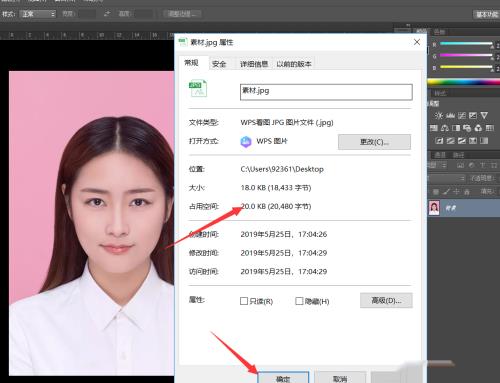Screen dimensions: 500x383
Task: Open the 样式 dropdown set to 正常
Action: tap(37, 14)
